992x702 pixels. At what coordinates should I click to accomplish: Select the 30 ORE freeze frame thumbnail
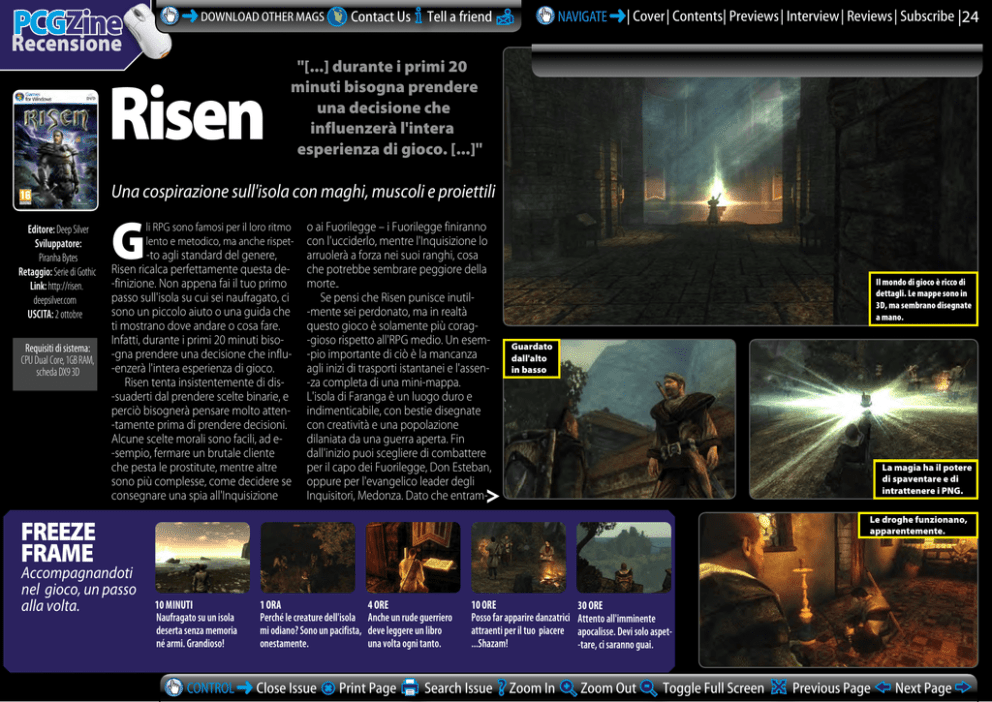pyautogui.click(x=624, y=557)
